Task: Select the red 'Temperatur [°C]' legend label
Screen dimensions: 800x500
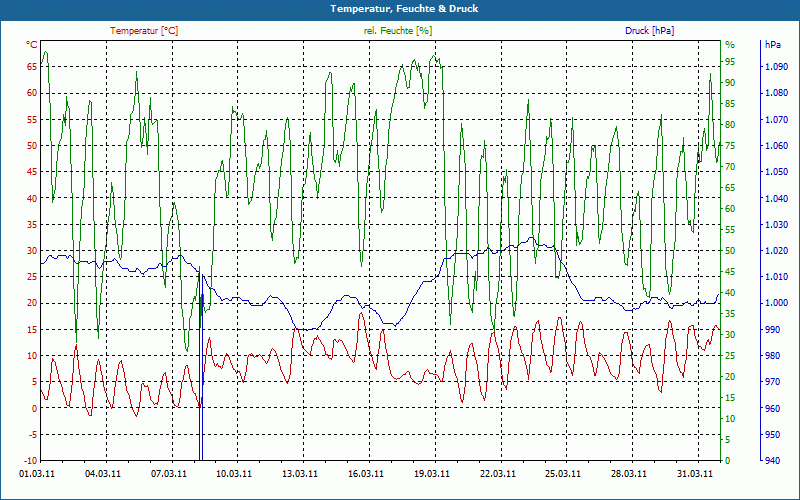Action: [144, 31]
